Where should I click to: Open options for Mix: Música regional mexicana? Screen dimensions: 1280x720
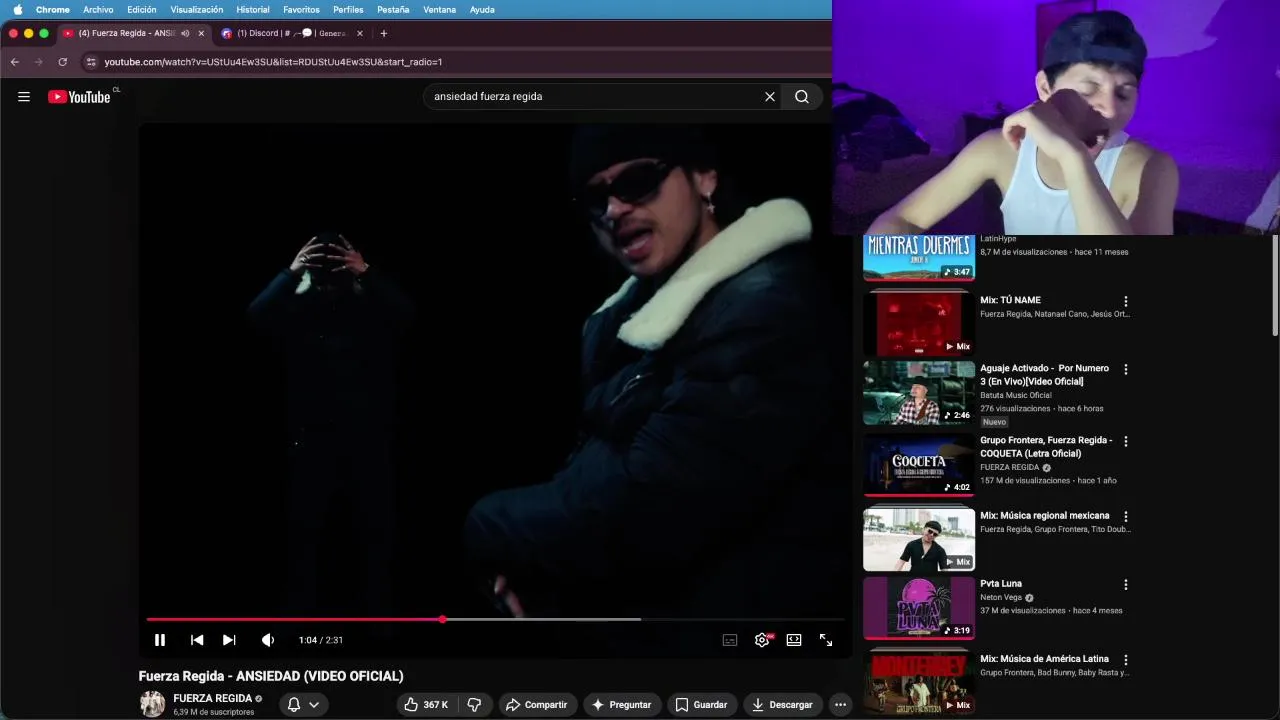coord(1126,516)
